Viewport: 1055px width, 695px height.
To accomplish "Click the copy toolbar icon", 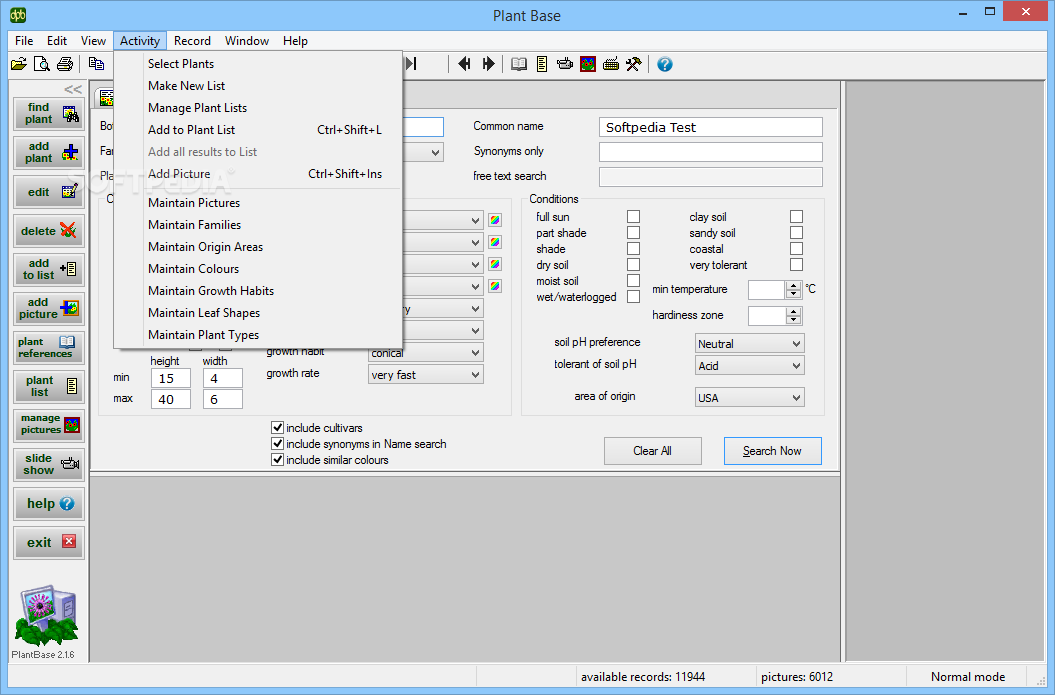I will [96, 65].
